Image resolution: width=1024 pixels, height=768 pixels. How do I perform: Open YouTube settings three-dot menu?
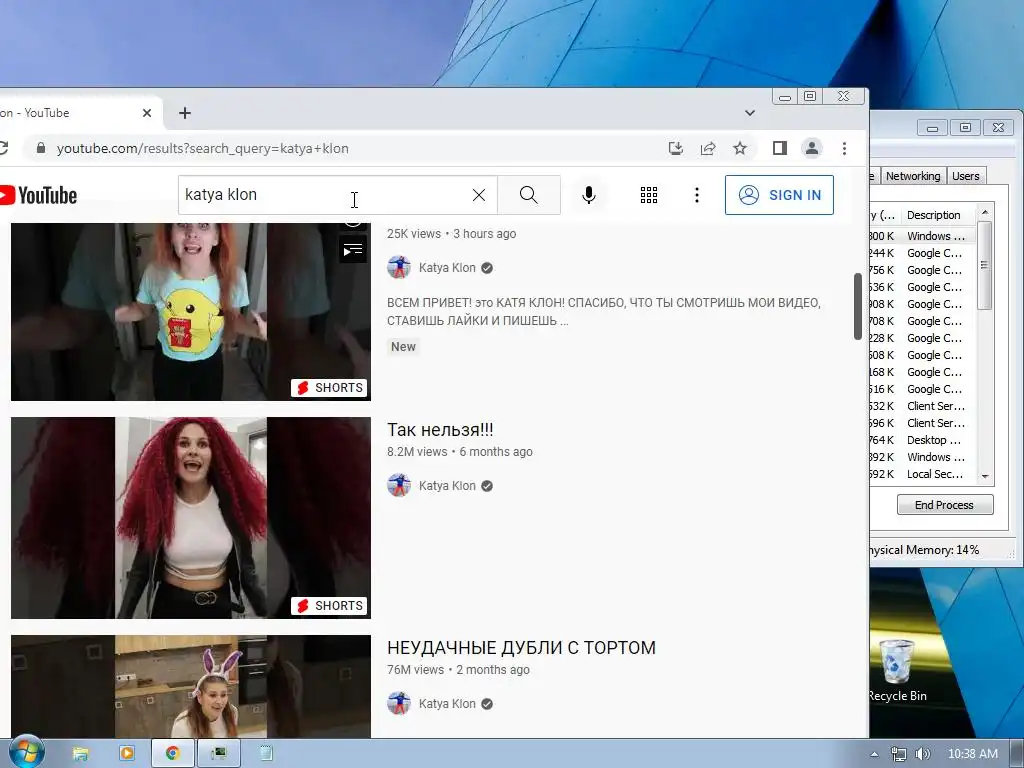click(696, 195)
